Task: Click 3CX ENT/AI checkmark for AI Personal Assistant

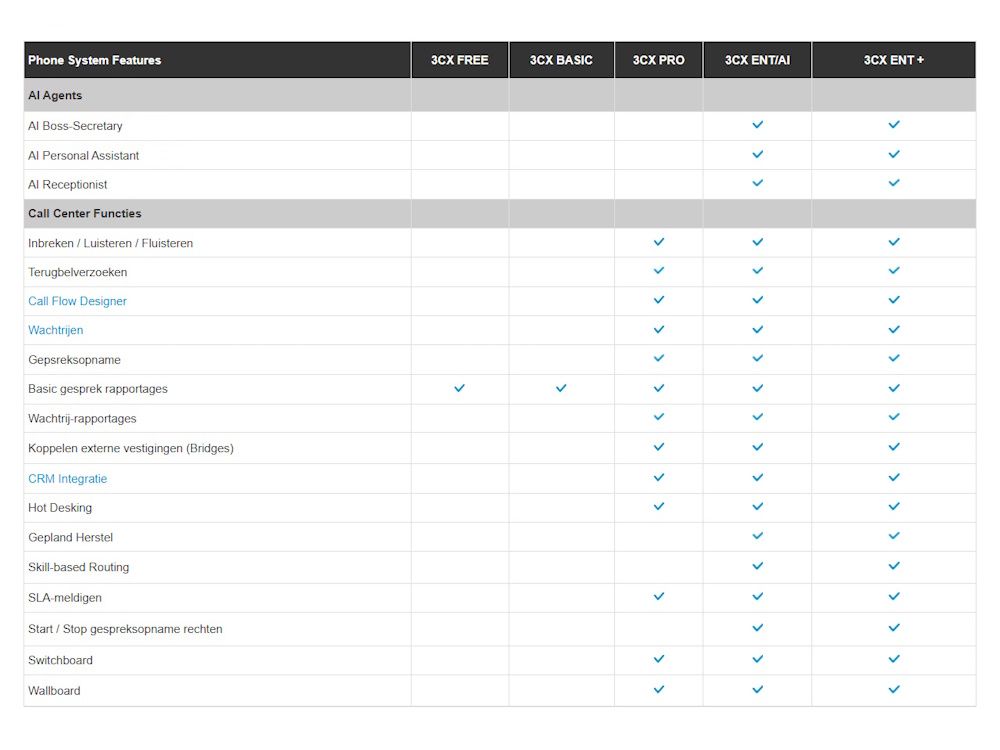Action: coord(758,154)
